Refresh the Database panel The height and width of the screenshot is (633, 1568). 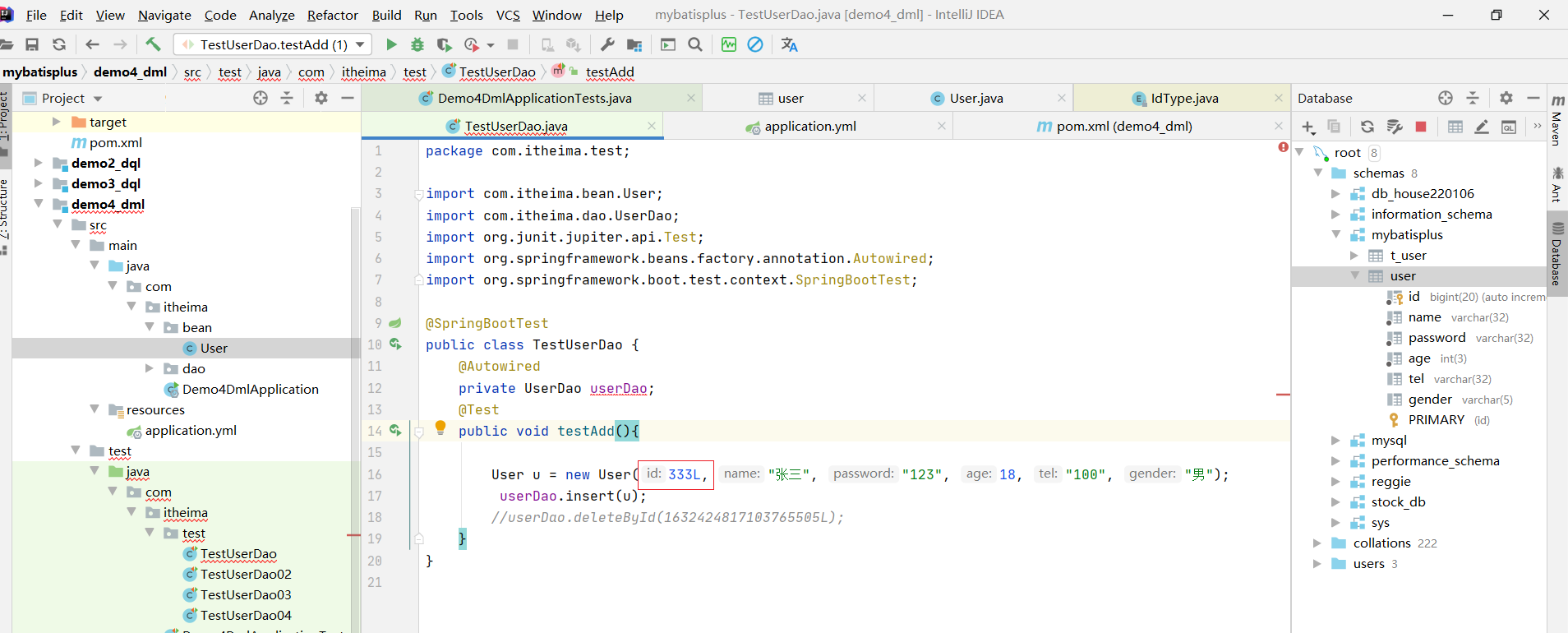coord(1367,127)
